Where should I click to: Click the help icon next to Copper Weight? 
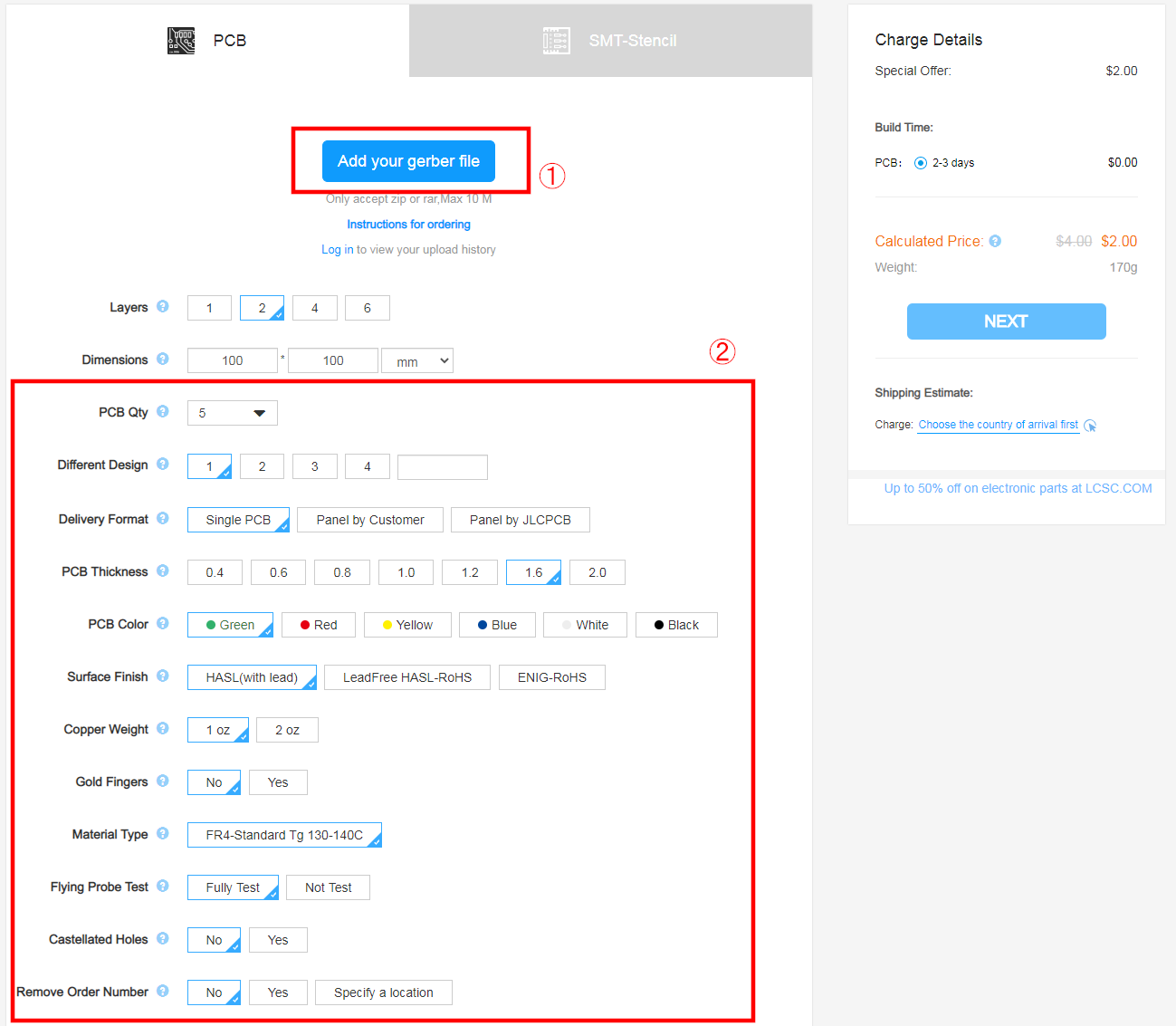(x=163, y=728)
